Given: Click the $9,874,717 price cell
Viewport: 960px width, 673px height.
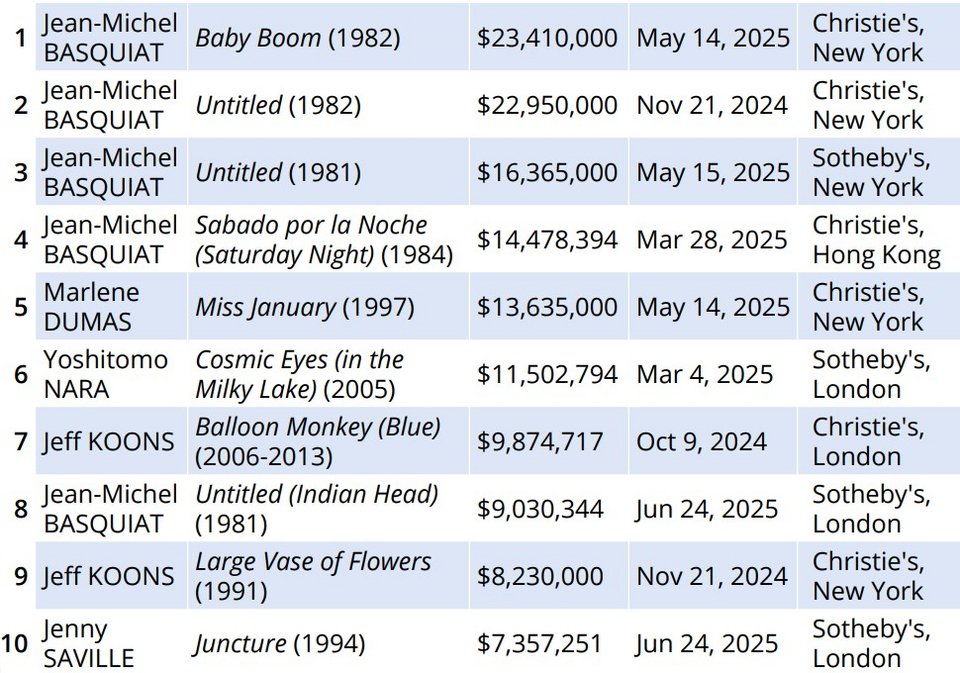Looking at the screenshot, I should 540,441.
